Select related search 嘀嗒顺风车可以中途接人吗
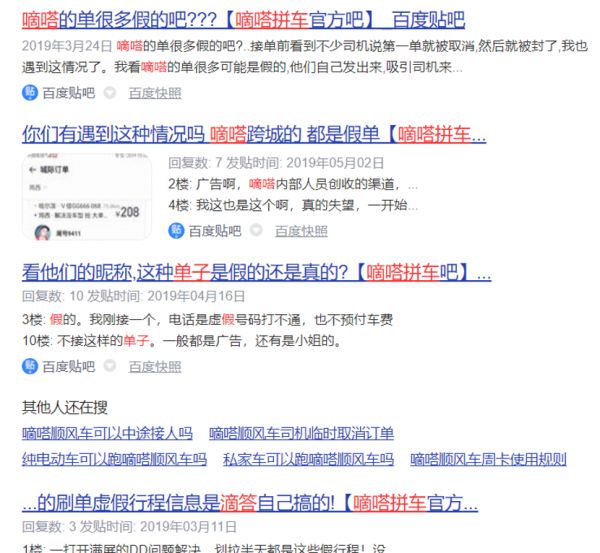Screen dimensions: 600x553 click(x=107, y=433)
